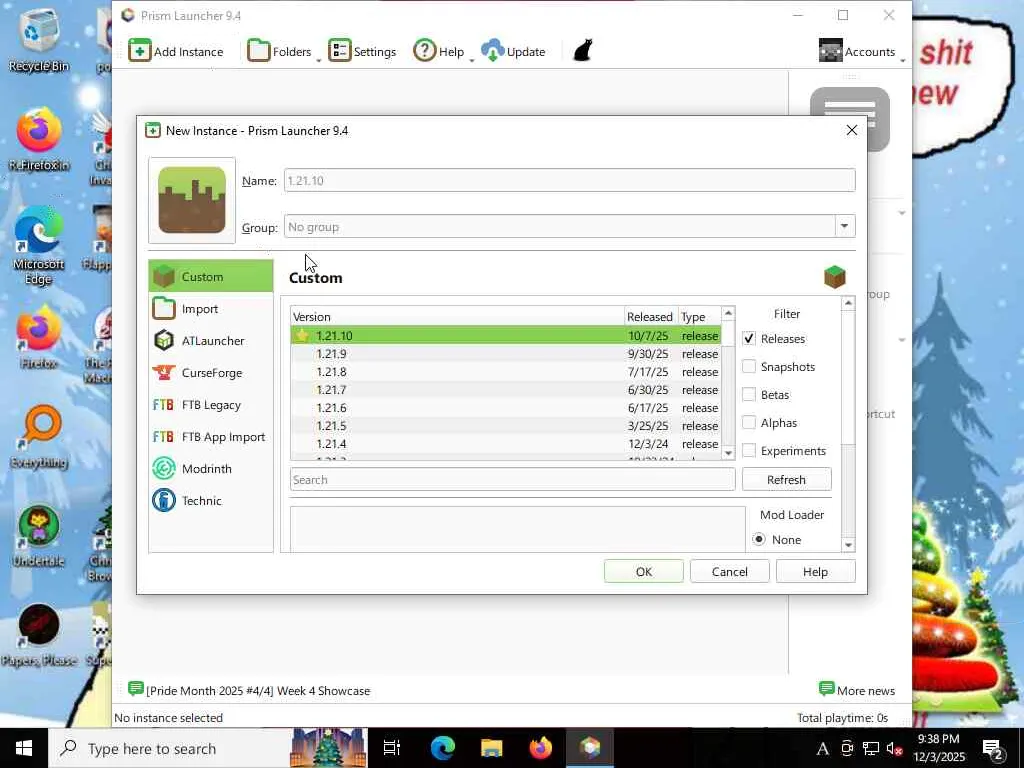This screenshot has height=768, width=1024.
Task: Select the FTB App Import source
Action: click(211, 437)
